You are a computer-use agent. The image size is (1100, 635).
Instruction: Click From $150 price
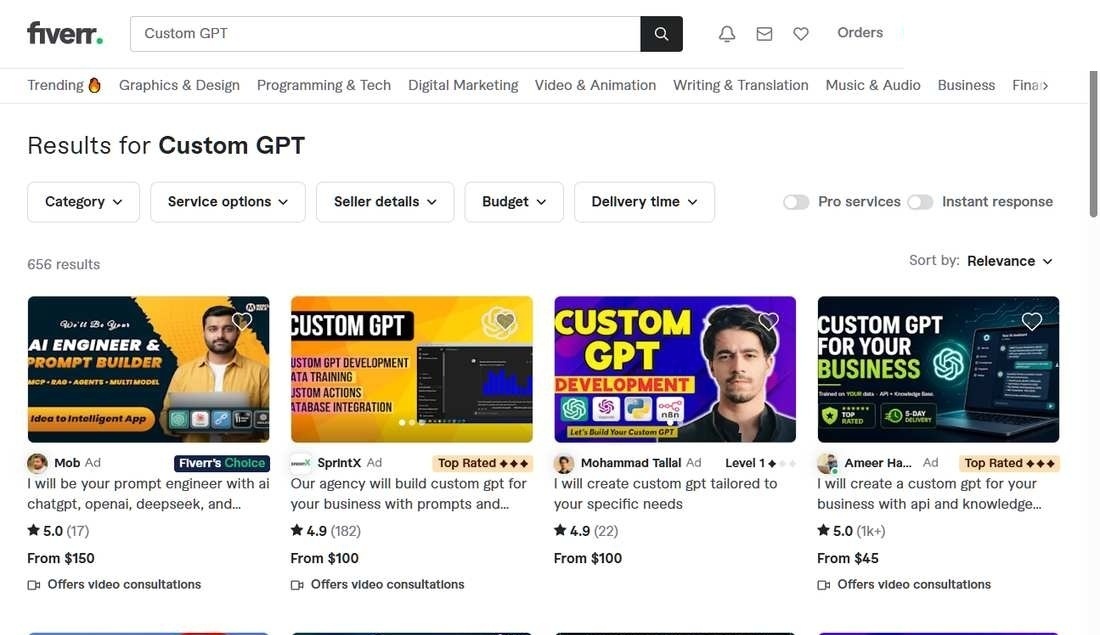click(x=61, y=559)
